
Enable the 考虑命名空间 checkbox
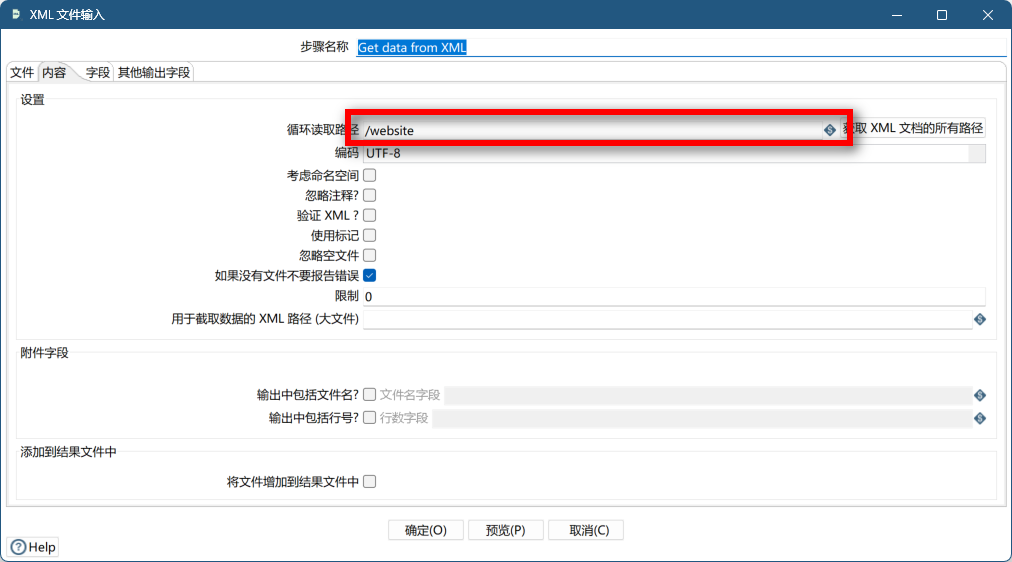coord(369,175)
